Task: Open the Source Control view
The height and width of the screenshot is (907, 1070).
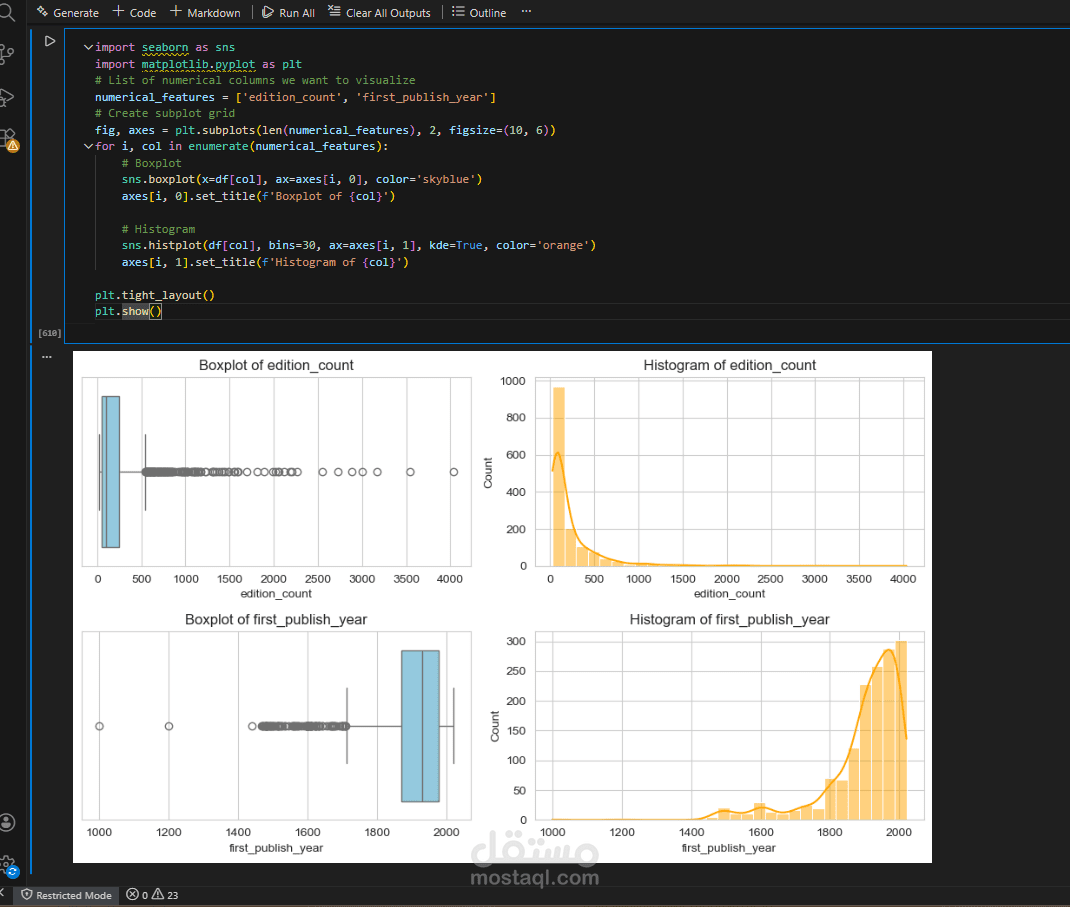Action: point(8,54)
